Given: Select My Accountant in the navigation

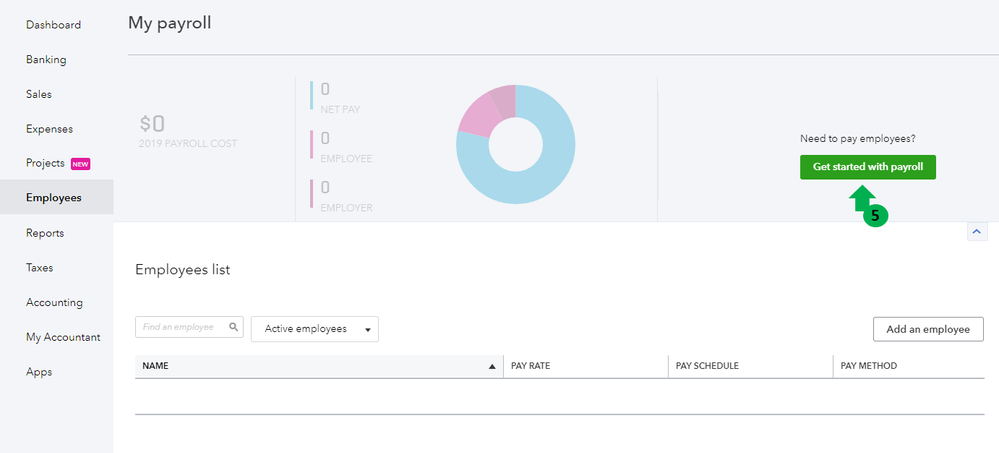Looking at the screenshot, I should (x=63, y=337).
